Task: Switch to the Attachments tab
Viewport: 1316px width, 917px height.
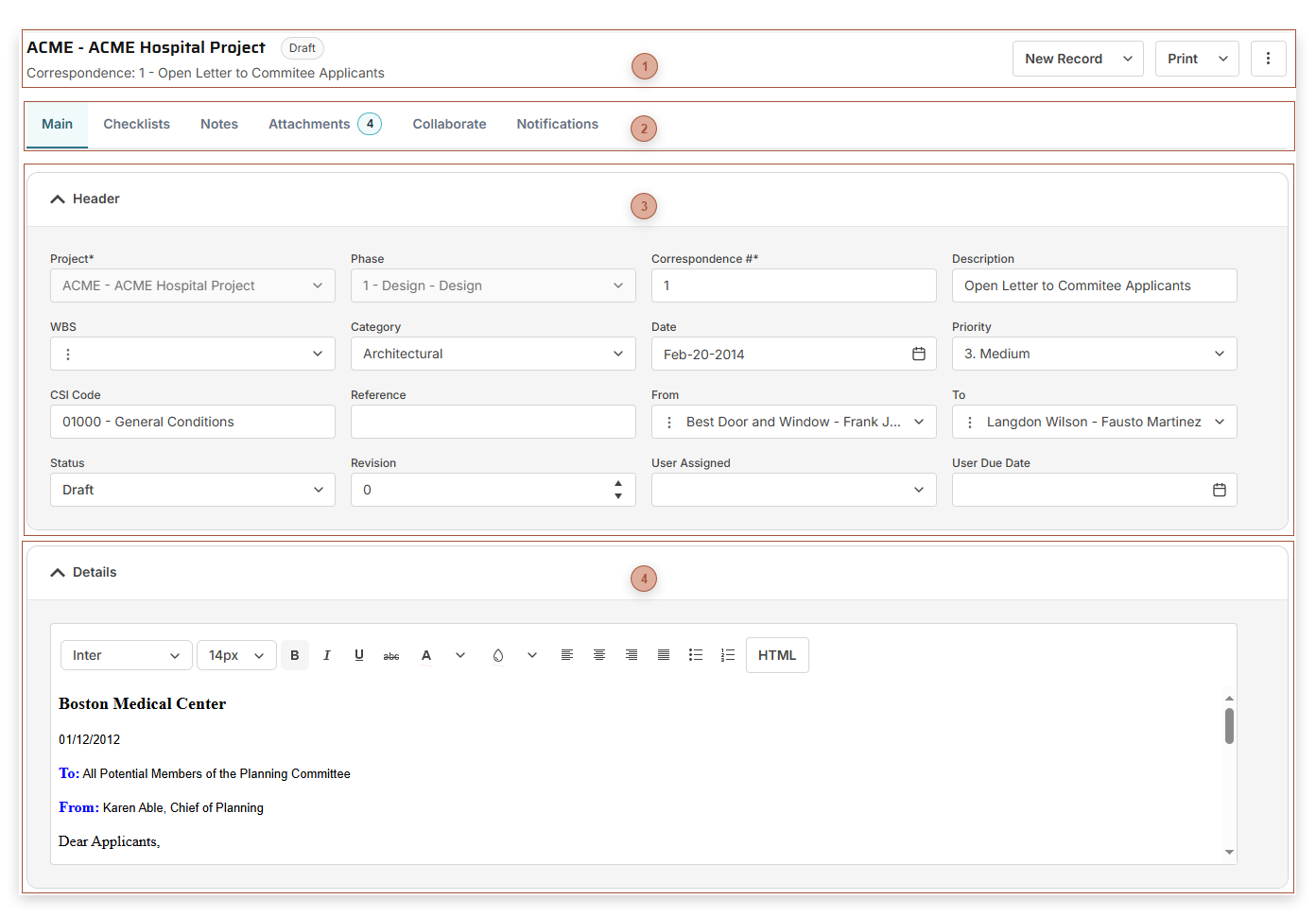Action: [309, 124]
